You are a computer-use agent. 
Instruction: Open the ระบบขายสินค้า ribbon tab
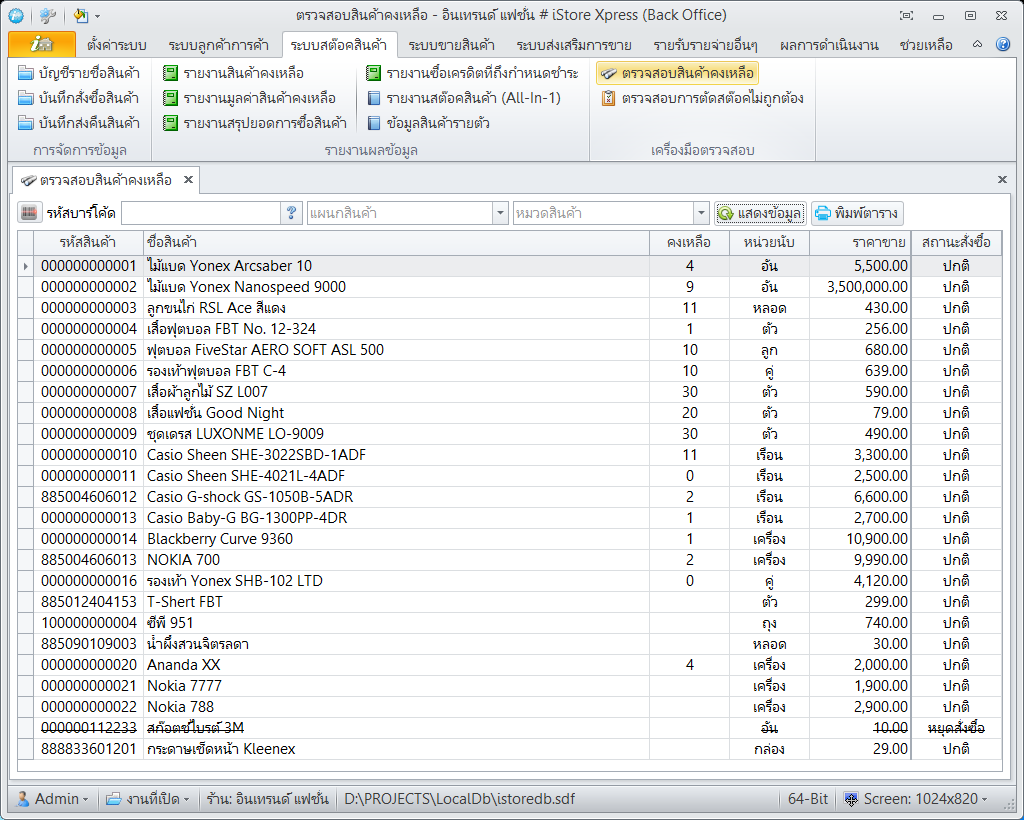pyautogui.click(x=452, y=45)
